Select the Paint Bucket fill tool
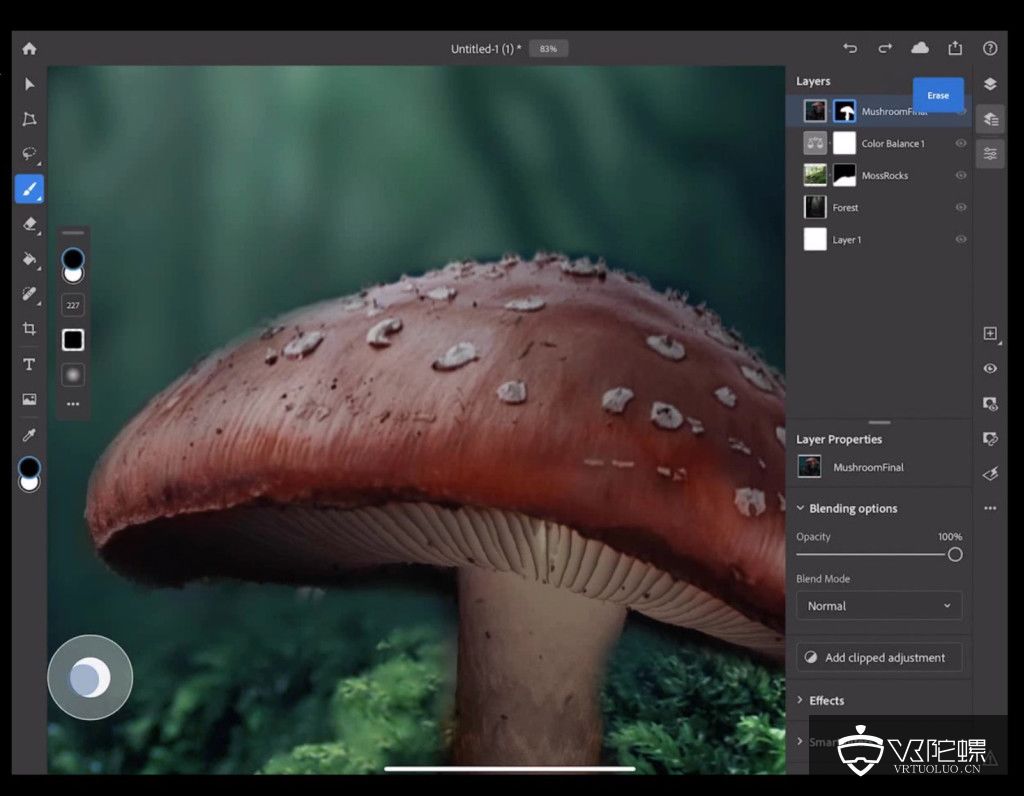This screenshot has width=1024, height=796. pos(29,259)
